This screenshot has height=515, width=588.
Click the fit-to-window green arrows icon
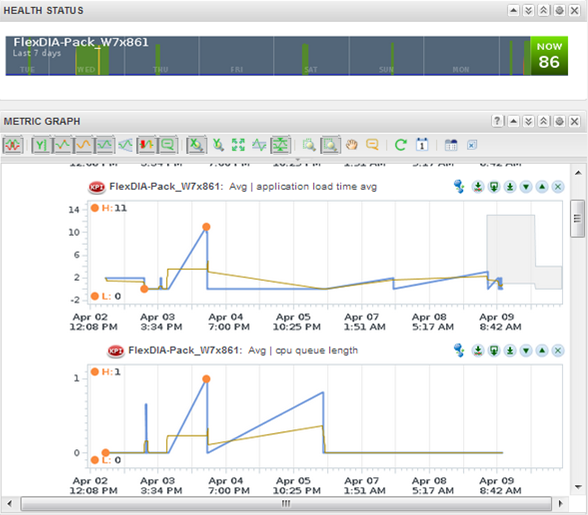238,145
